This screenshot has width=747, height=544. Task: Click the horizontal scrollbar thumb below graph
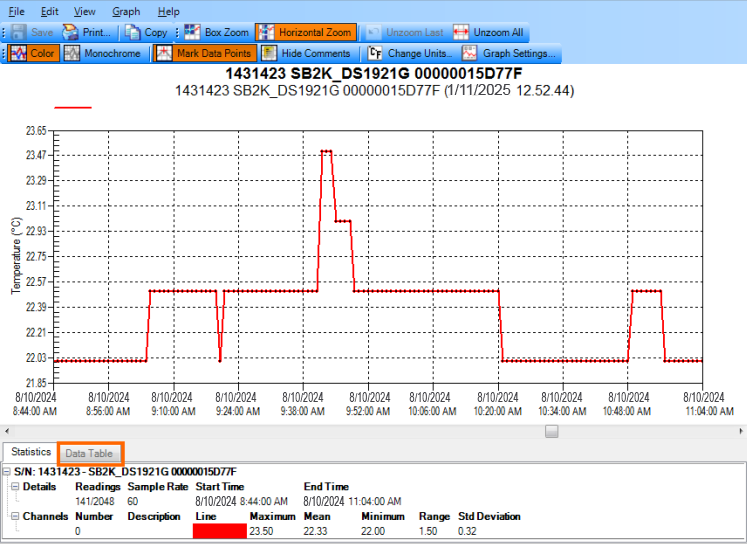(551, 431)
